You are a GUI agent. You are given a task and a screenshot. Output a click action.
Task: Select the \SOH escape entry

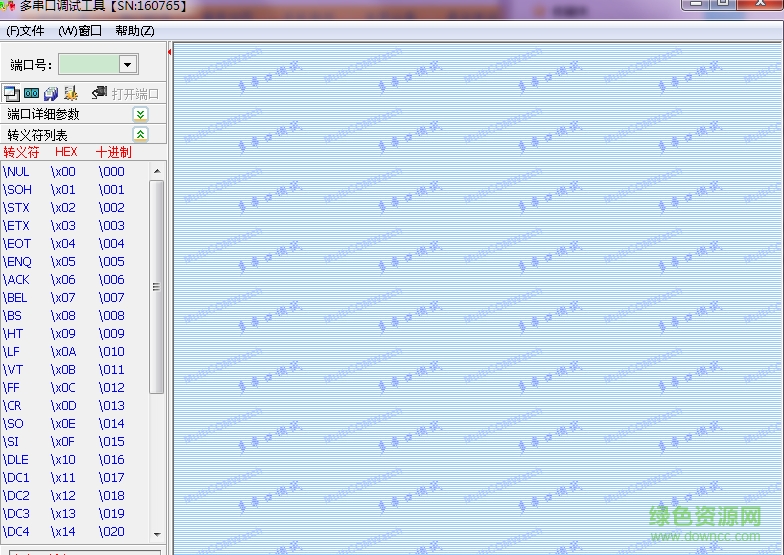[17, 190]
